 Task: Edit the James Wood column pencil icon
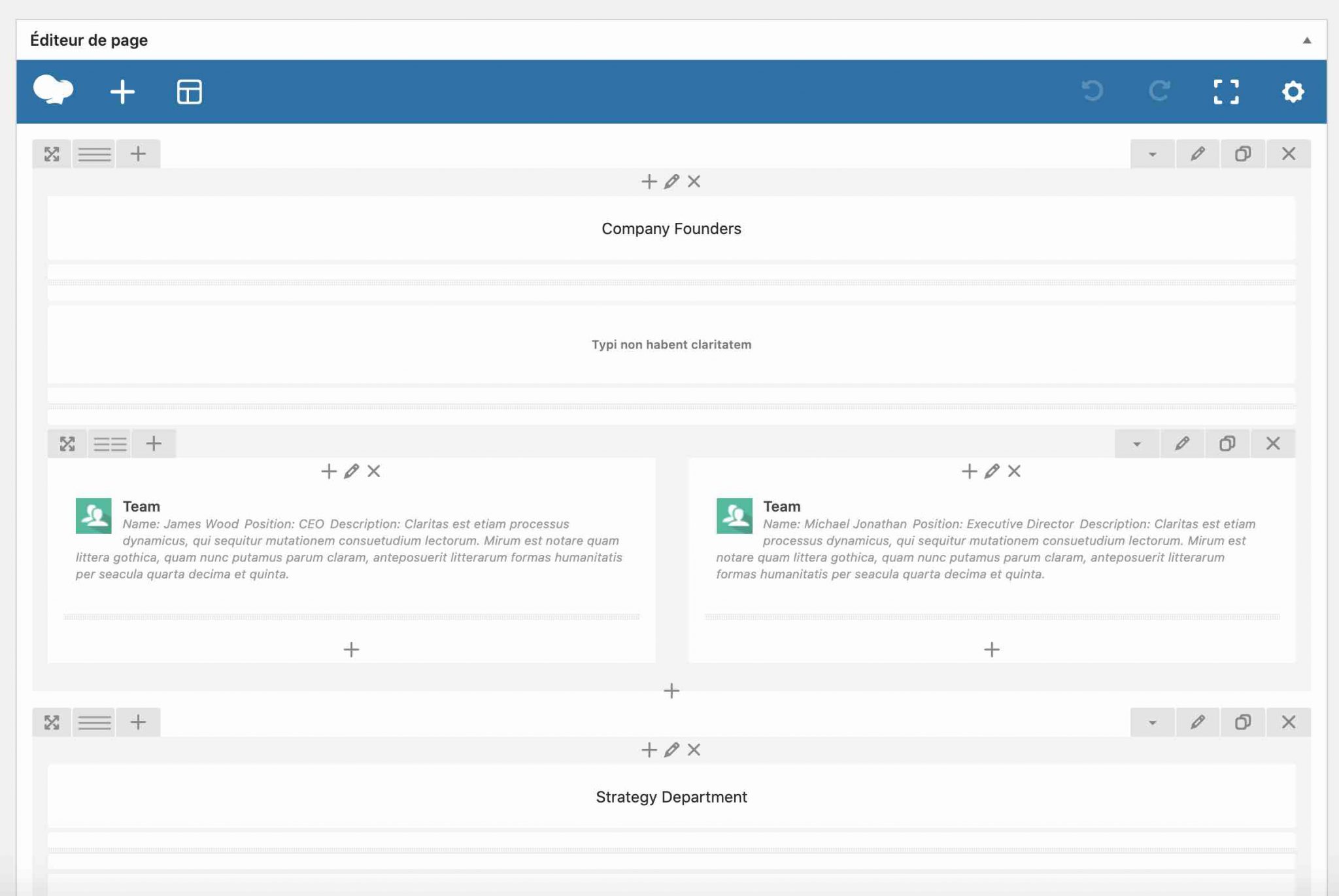[x=351, y=471]
